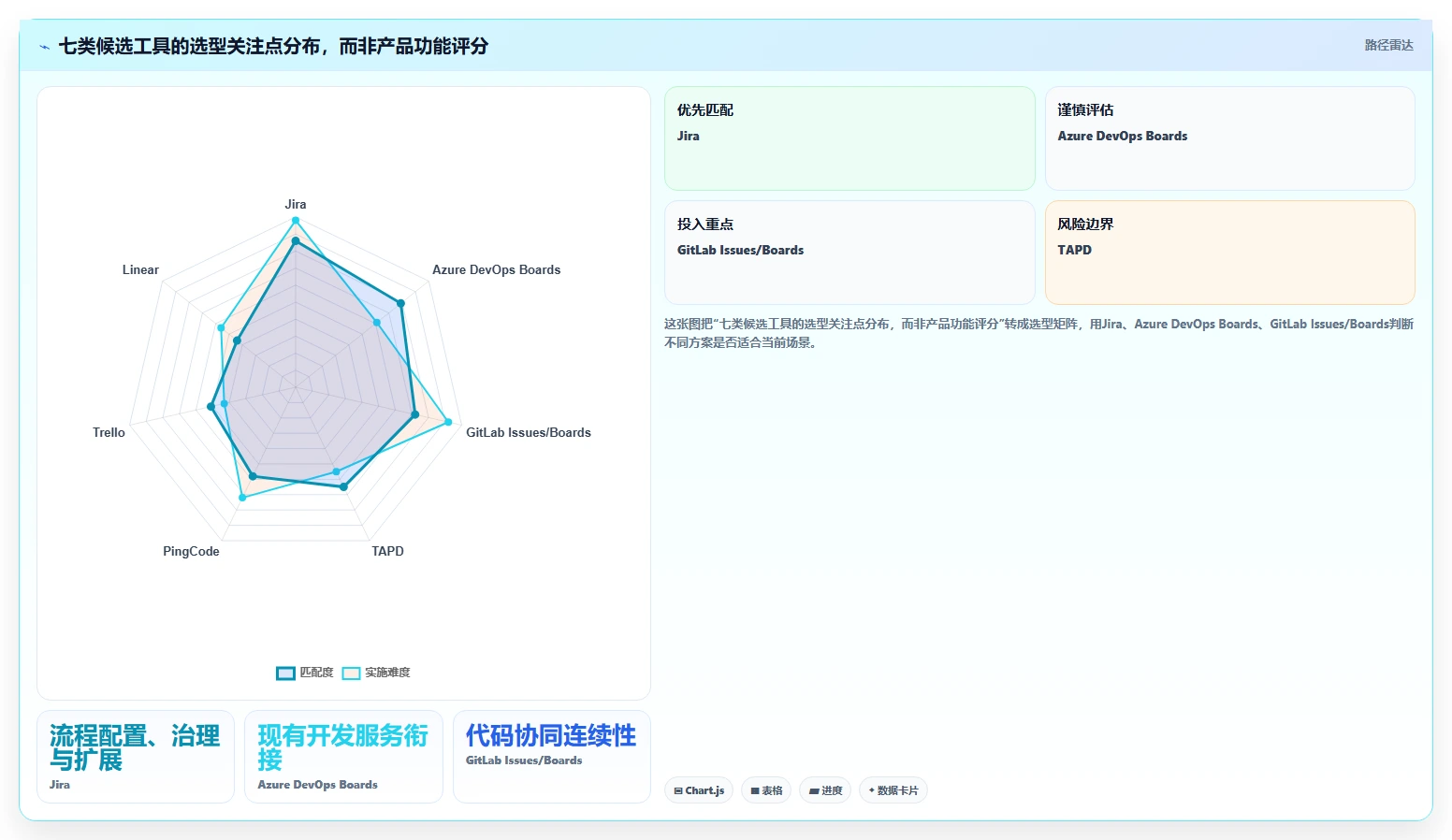This screenshot has width=1452, height=840.
Task: Open the 谨慎评估 Azure DevOps Boards card
Action: point(1229,138)
